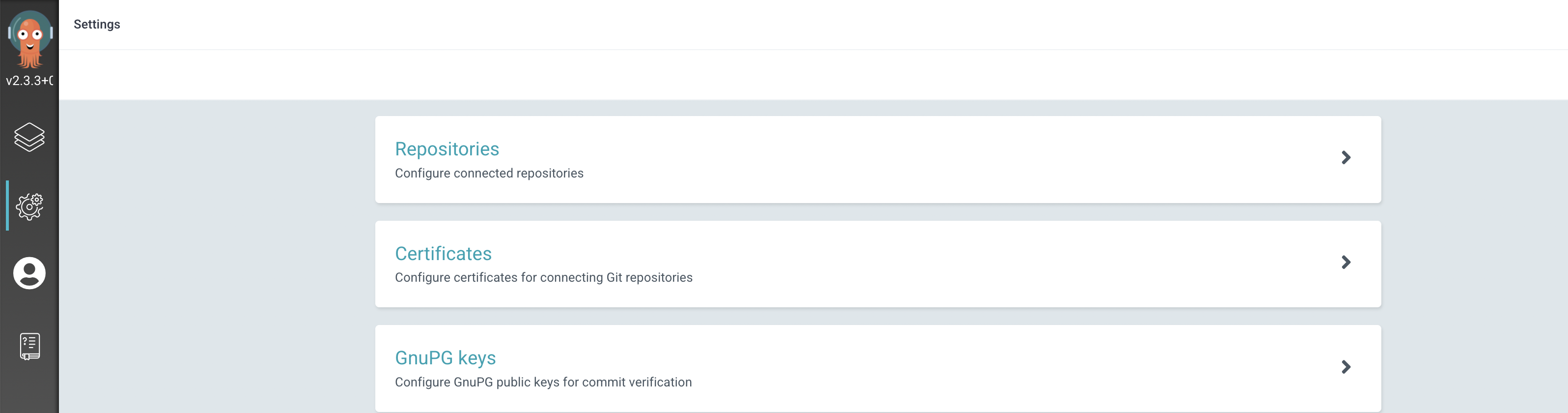The image size is (1568, 413).
Task: Click blank middle area of Repositories card
Action: click(913, 160)
